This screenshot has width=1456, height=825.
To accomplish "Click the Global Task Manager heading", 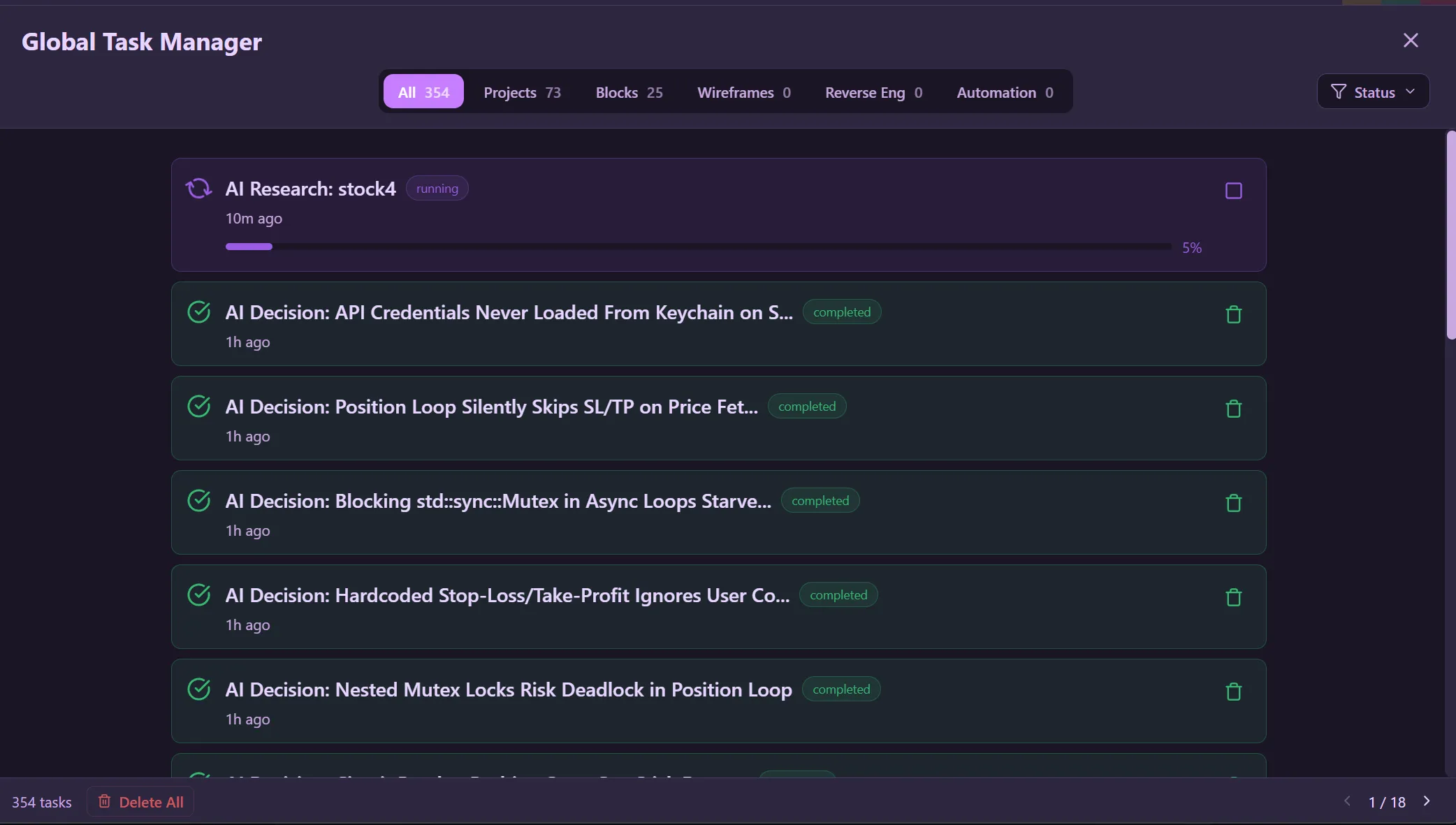I will tap(142, 42).
